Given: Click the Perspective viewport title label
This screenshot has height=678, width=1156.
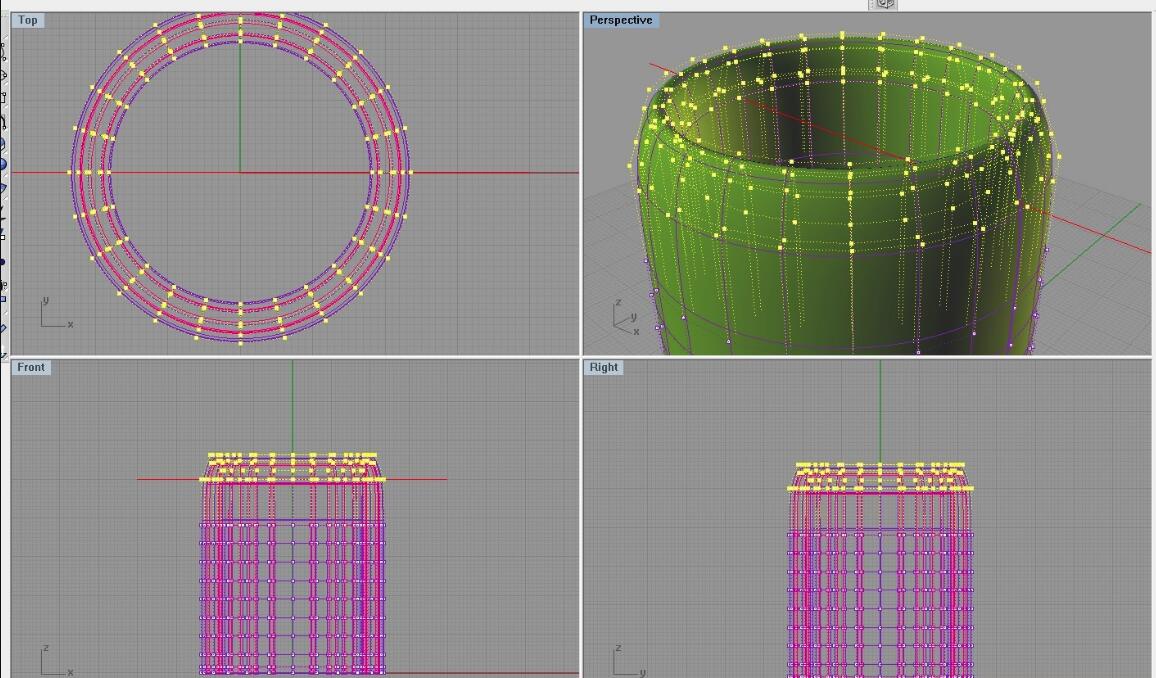Looking at the screenshot, I should pos(621,20).
